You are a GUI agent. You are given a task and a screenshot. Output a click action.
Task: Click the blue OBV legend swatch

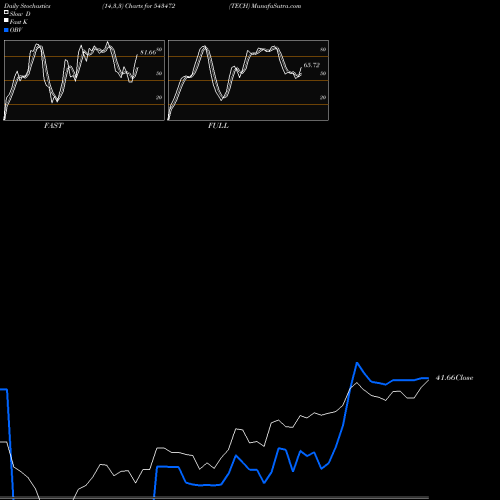(x=6, y=30)
